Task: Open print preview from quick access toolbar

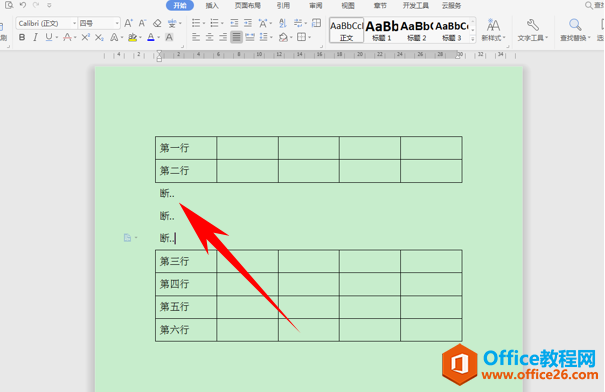Action: (9, 5)
